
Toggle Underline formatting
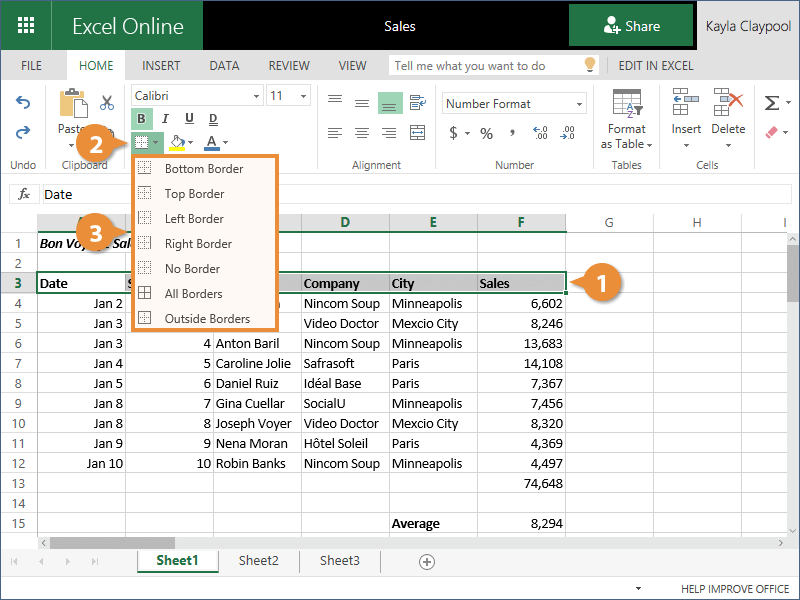coord(187,119)
